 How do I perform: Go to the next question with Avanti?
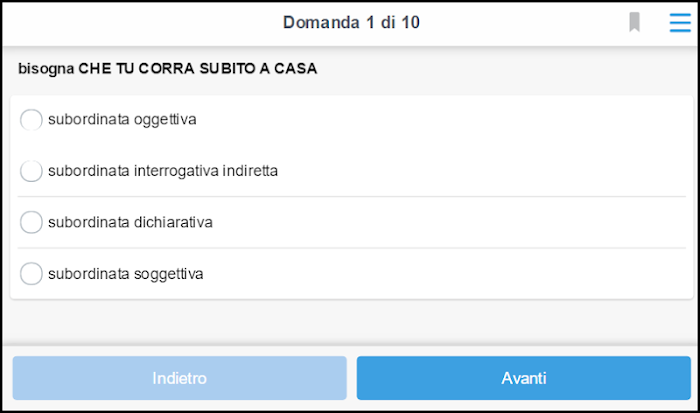pyautogui.click(x=524, y=378)
